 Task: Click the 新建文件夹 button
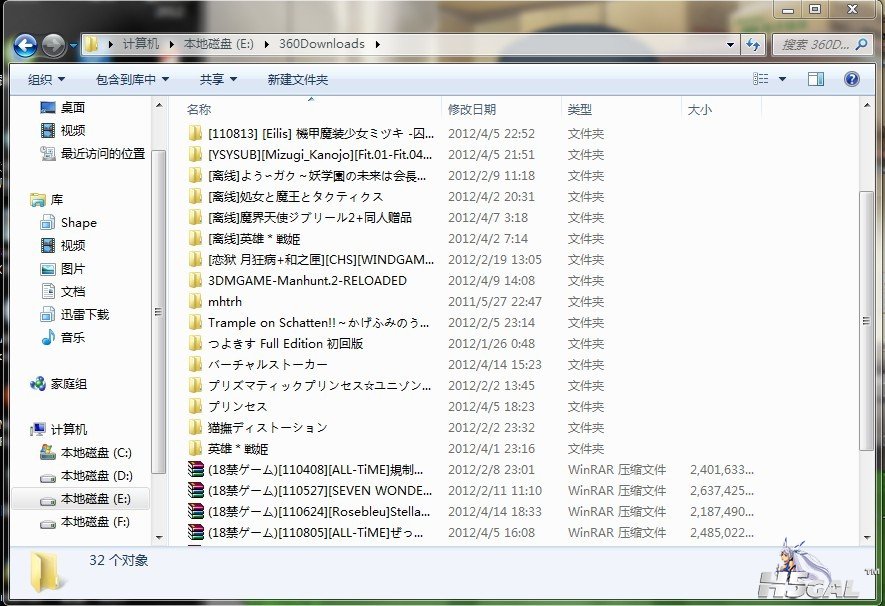297,79
